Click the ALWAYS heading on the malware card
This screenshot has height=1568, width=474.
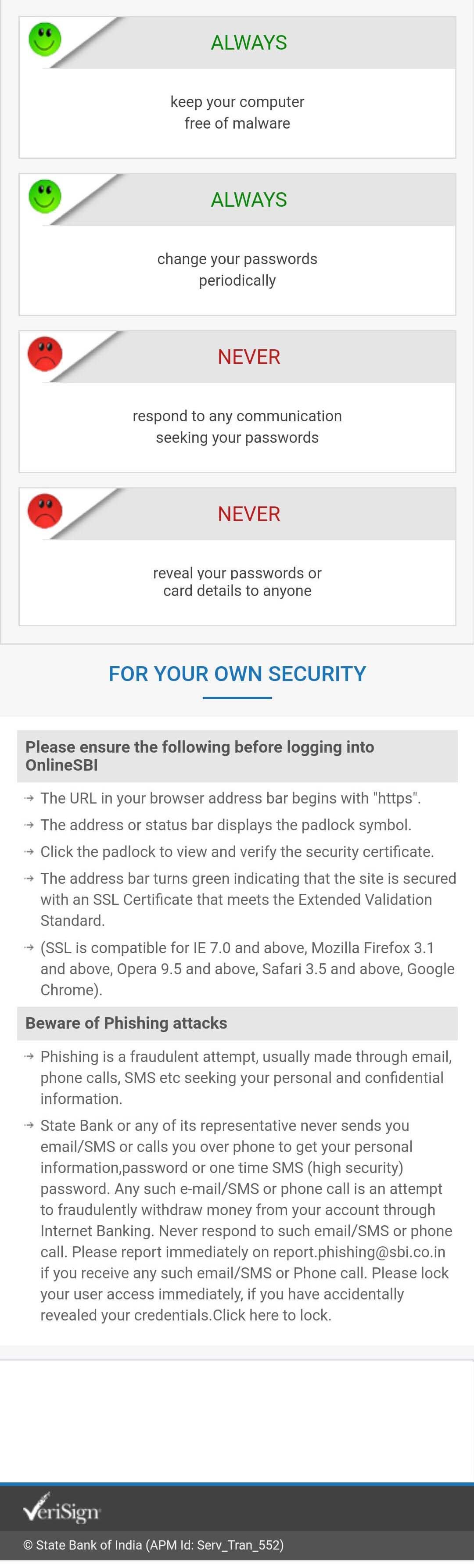coord(249,43)
